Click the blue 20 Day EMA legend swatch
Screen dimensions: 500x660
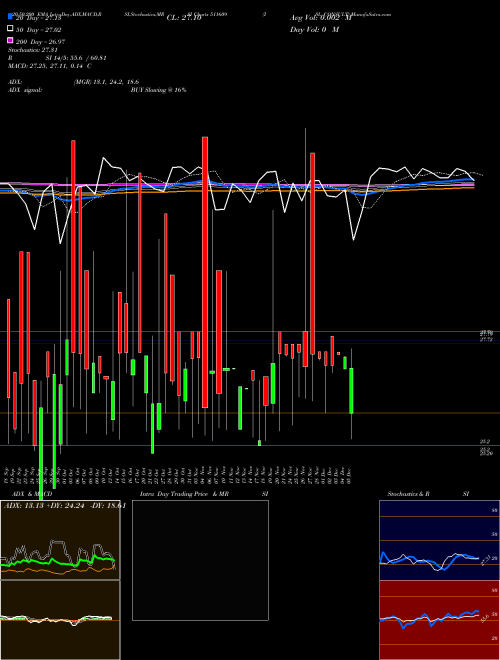point(10,16)
